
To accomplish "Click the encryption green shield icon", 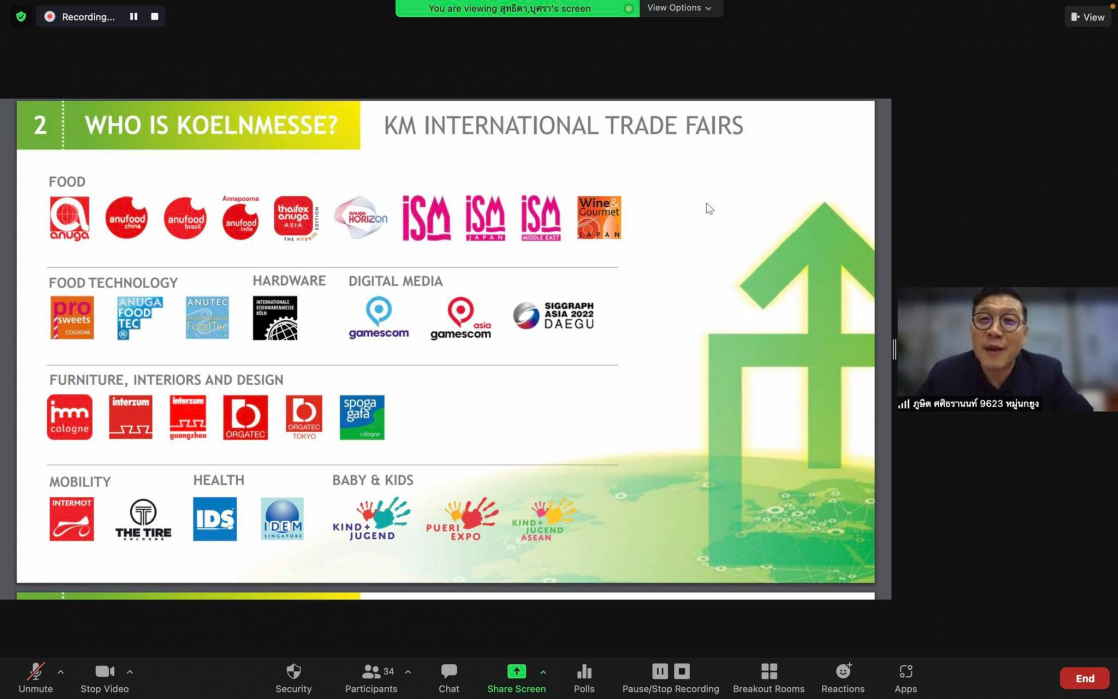I will pos(21,17).
